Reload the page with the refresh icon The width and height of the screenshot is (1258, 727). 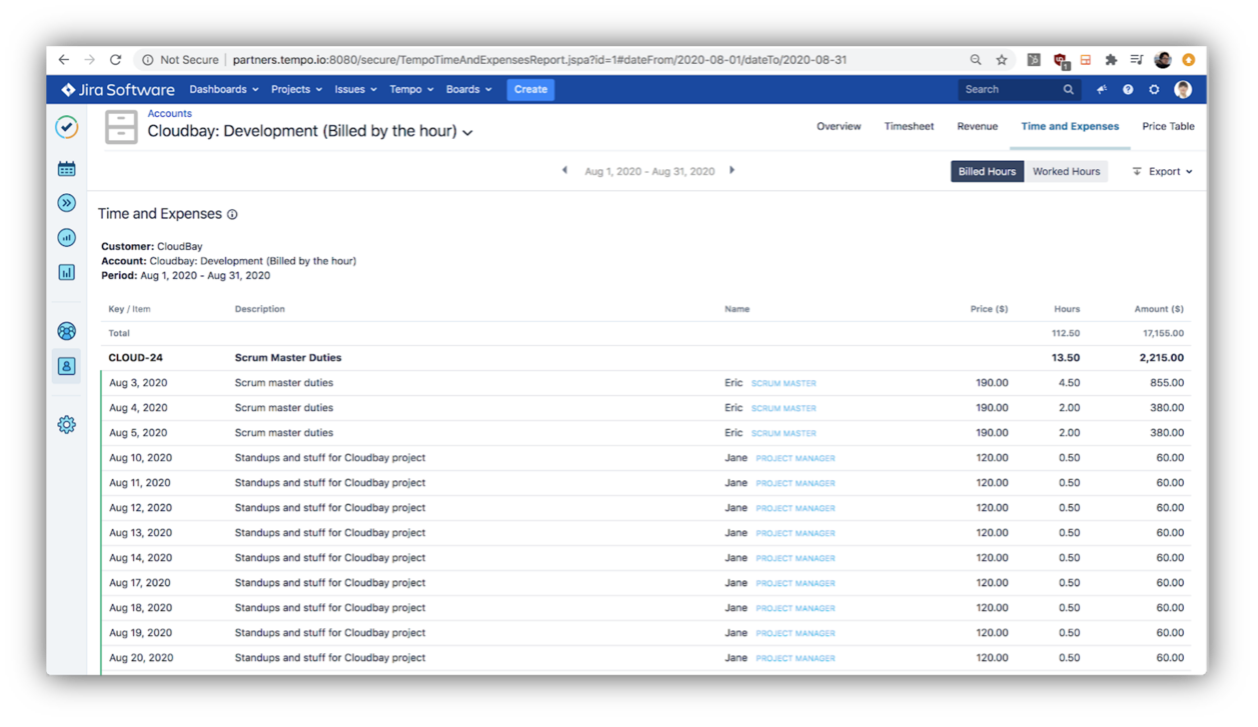point(116,60)
